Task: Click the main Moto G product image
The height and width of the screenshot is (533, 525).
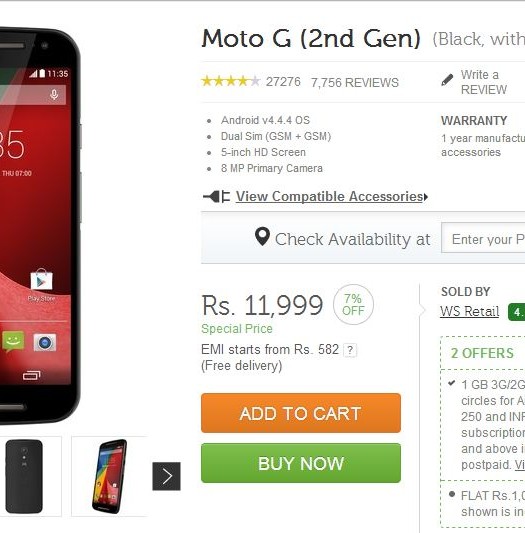Action: 40,226
